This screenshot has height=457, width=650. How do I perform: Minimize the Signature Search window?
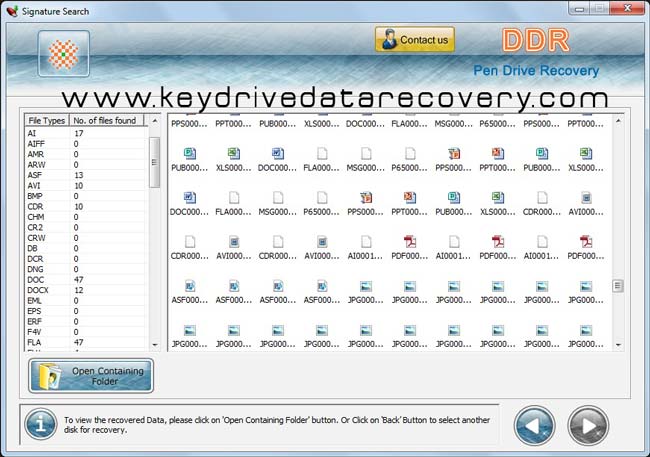(580, 8)
